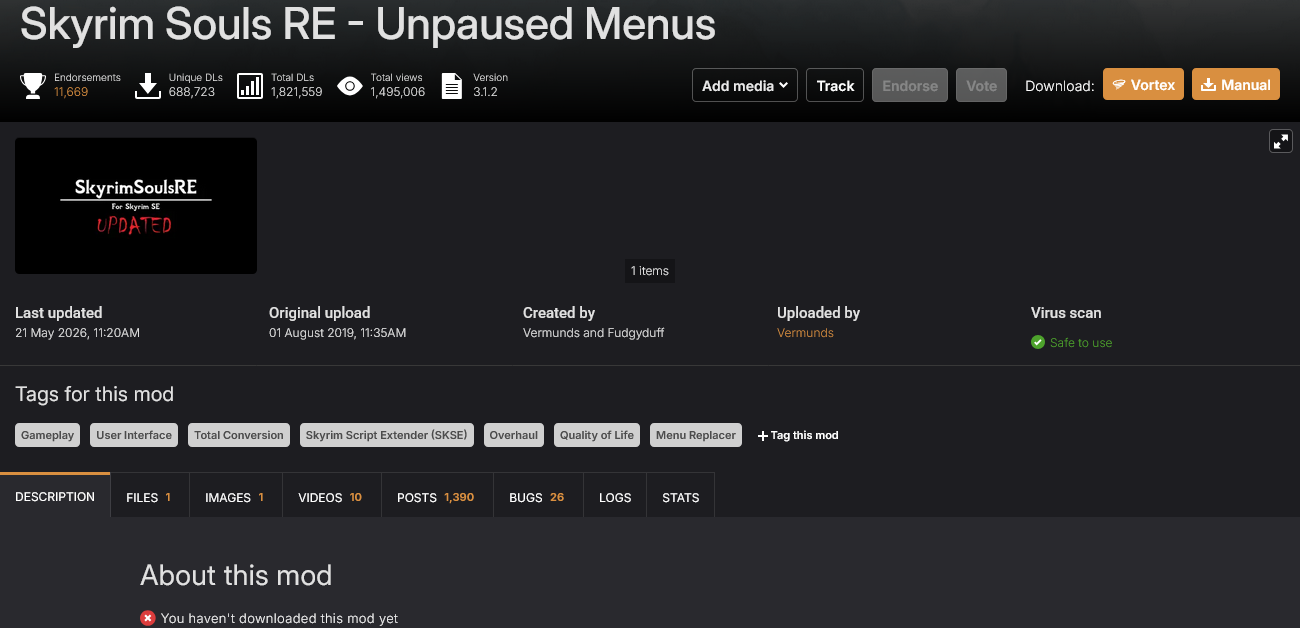Click the green Safe to use checkmark icon

coord(1038,342)
